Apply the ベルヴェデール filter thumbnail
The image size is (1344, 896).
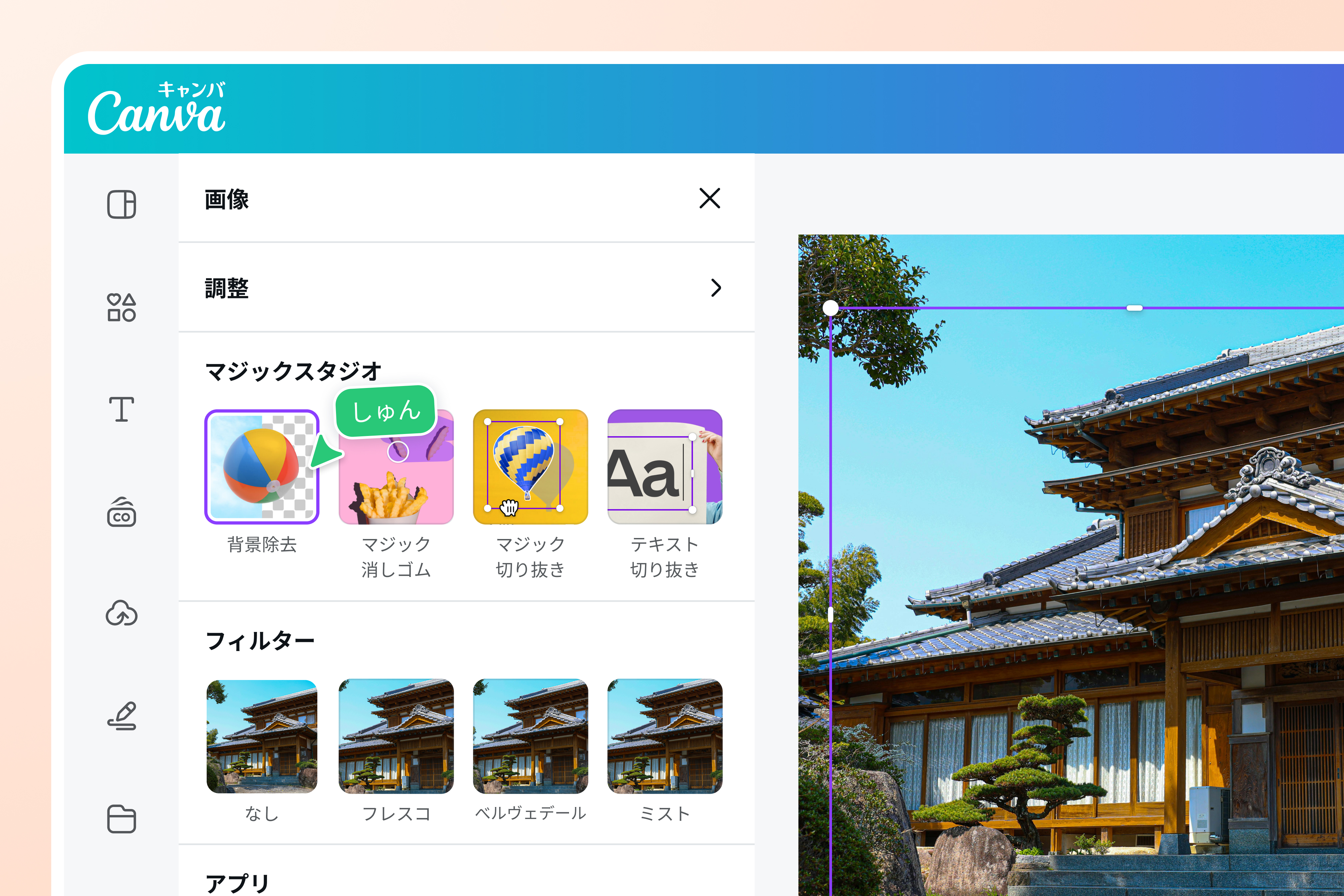(x=530, y=736)
